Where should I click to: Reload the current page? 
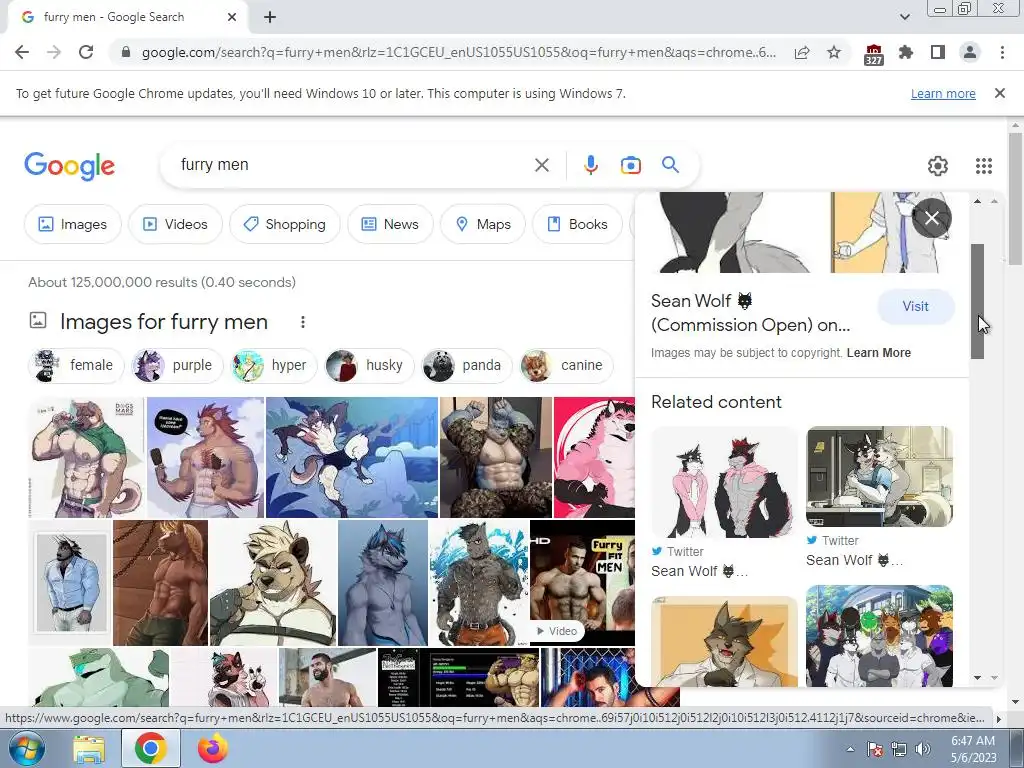[86, 52]
